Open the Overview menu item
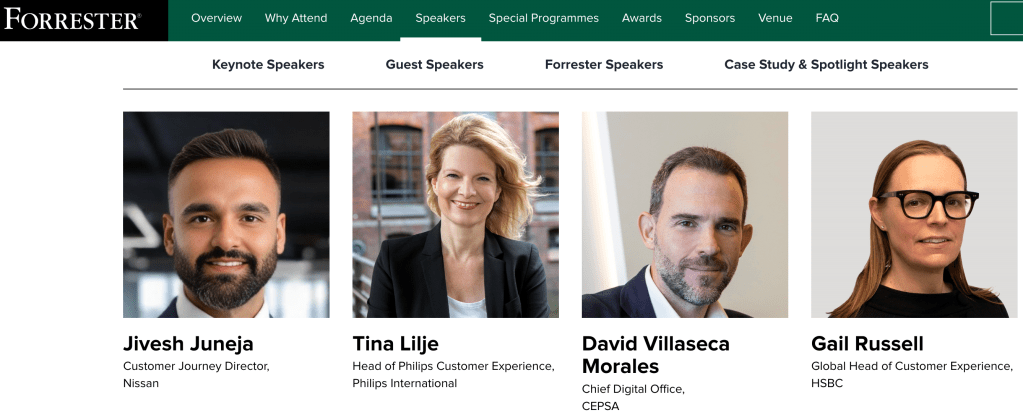 pyautogui.click(x=216, y=18)
